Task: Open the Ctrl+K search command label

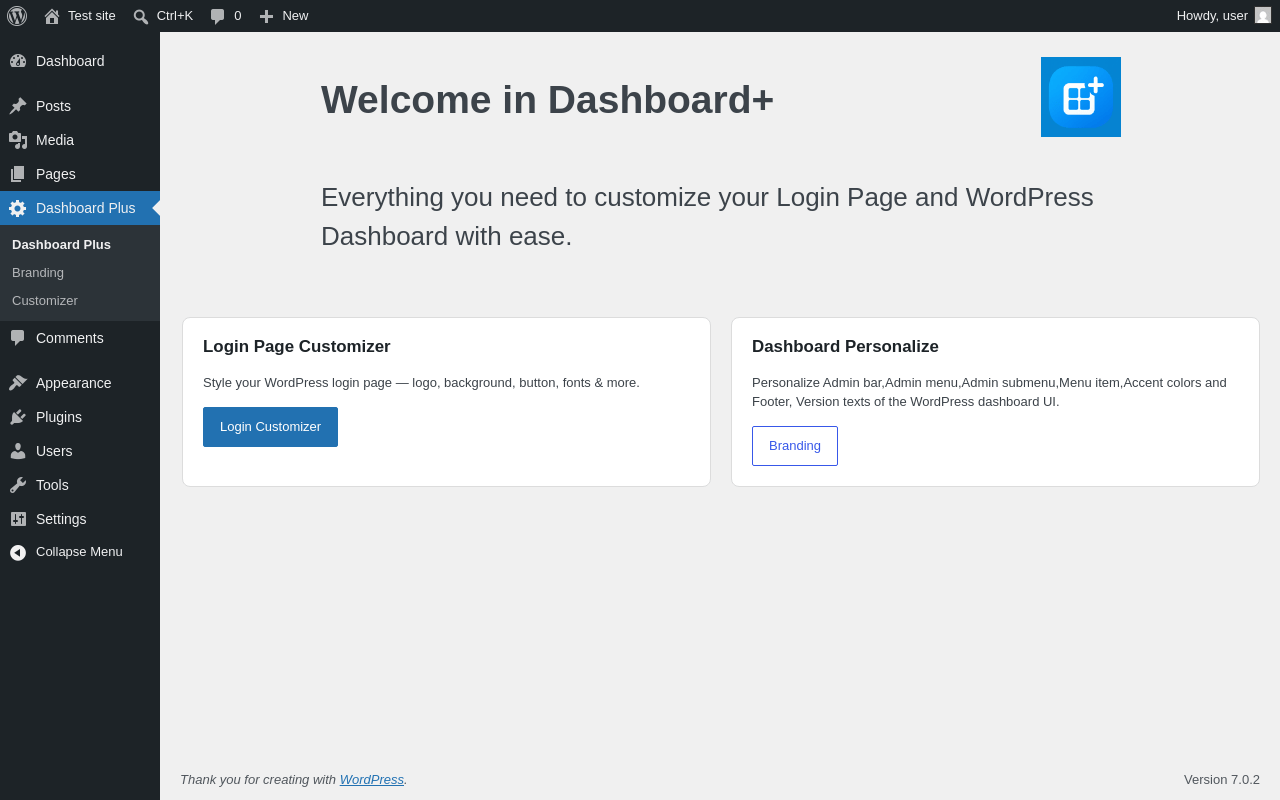Action: point(175,16)
